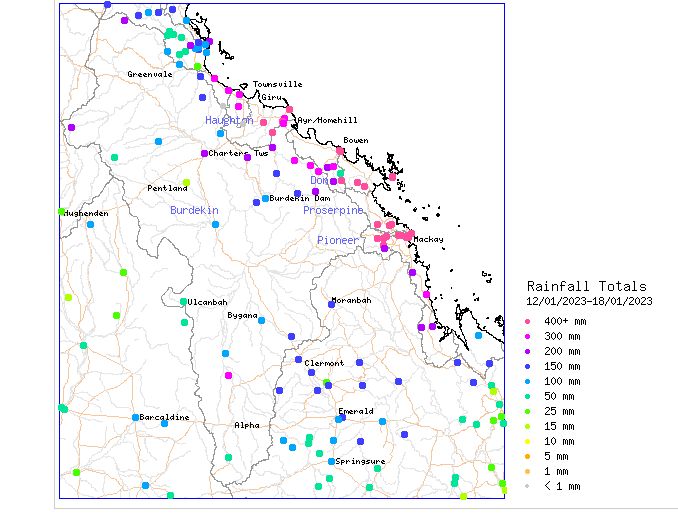Click the 25 mm legend color dot
678x530 pixels.
527,412
